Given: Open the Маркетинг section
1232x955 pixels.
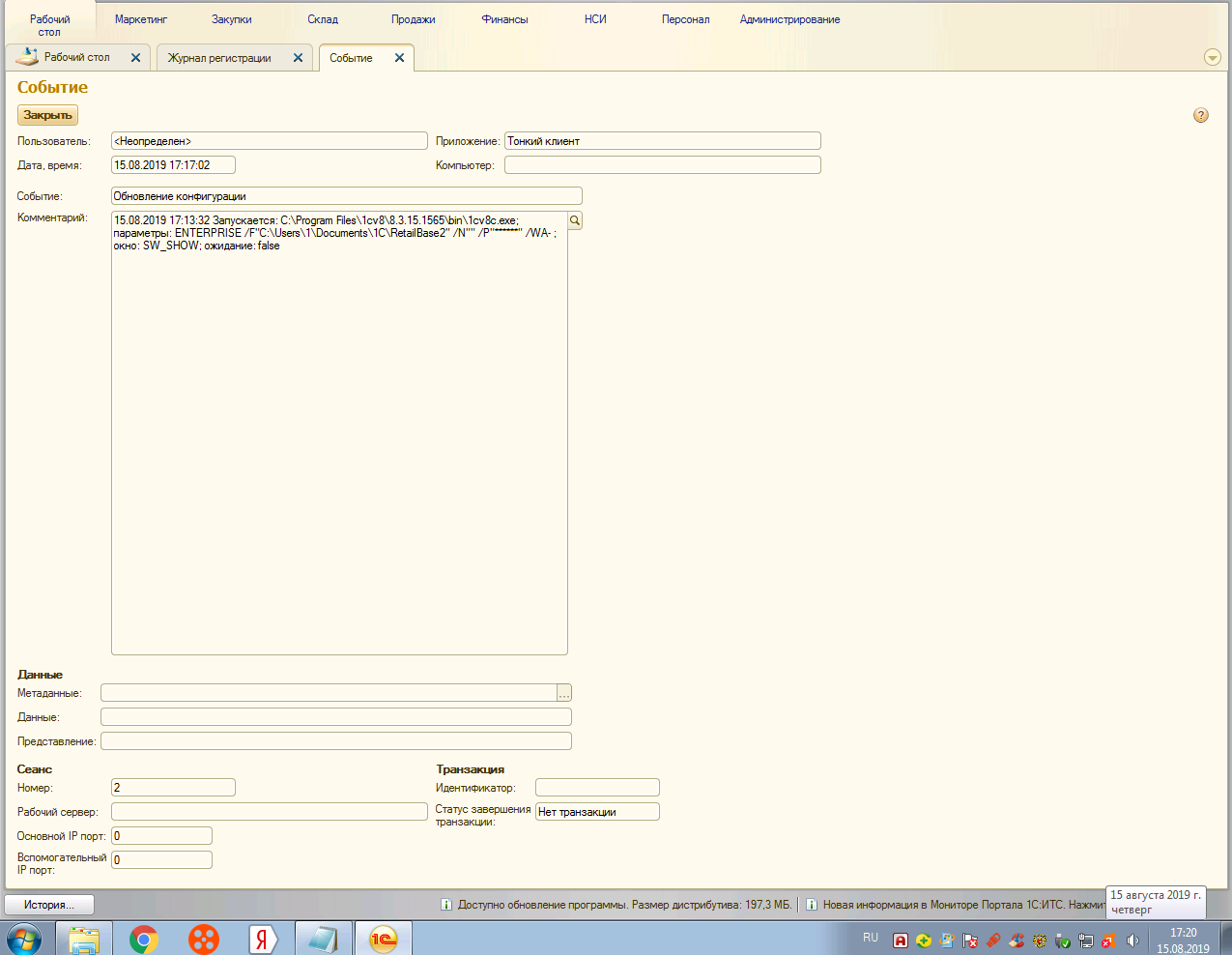Looking at the screenshot, I should point(141,19).
